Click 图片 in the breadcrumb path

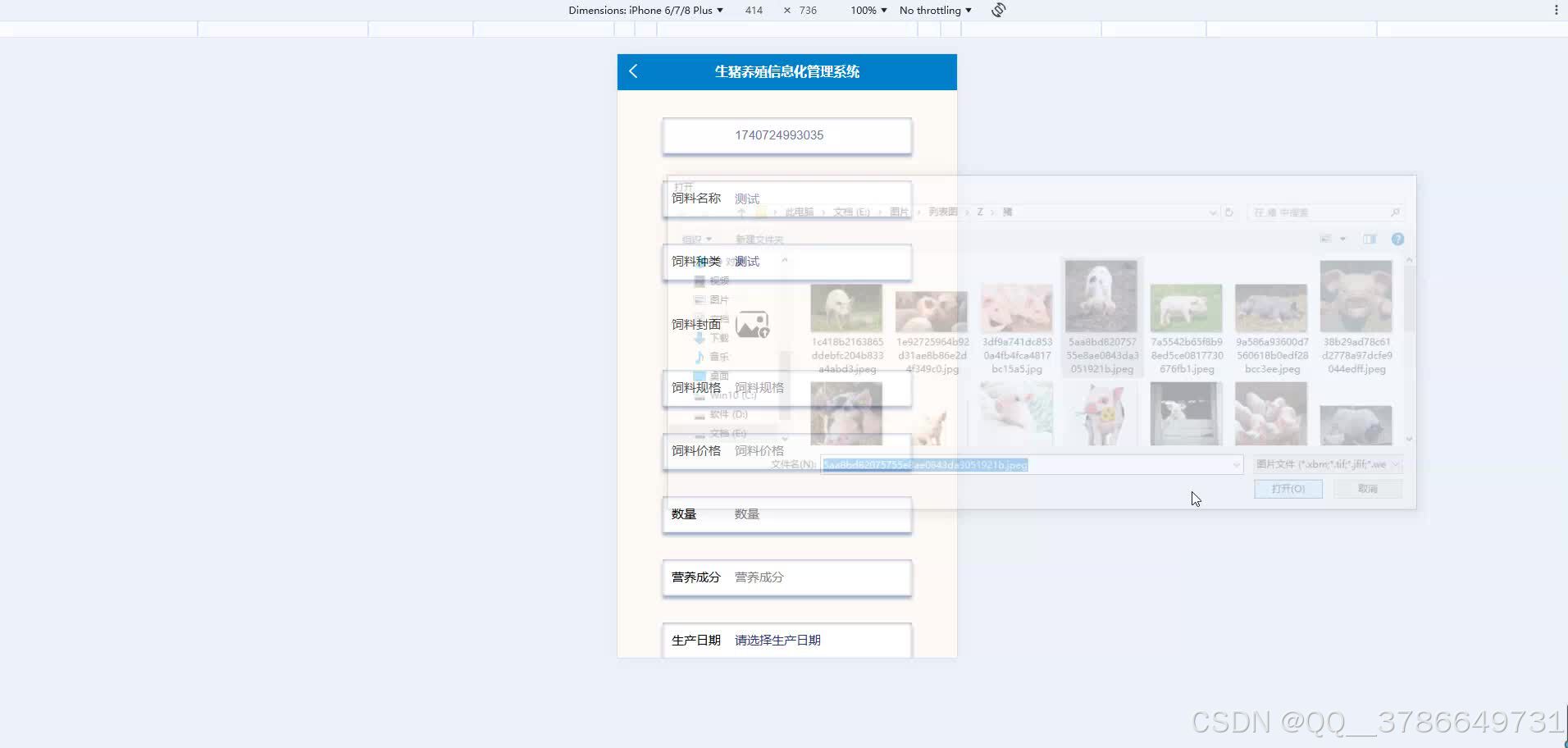coord(898,212)
